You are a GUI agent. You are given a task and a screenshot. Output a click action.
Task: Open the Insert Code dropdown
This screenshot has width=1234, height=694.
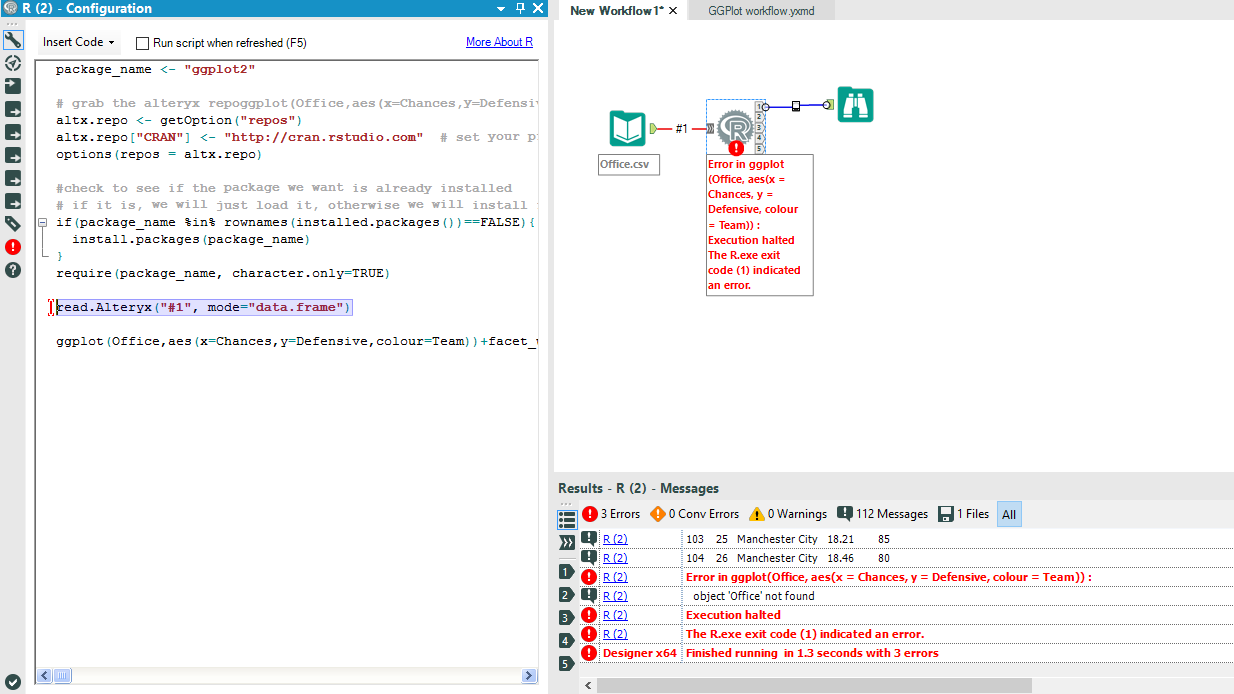point(79,43)
